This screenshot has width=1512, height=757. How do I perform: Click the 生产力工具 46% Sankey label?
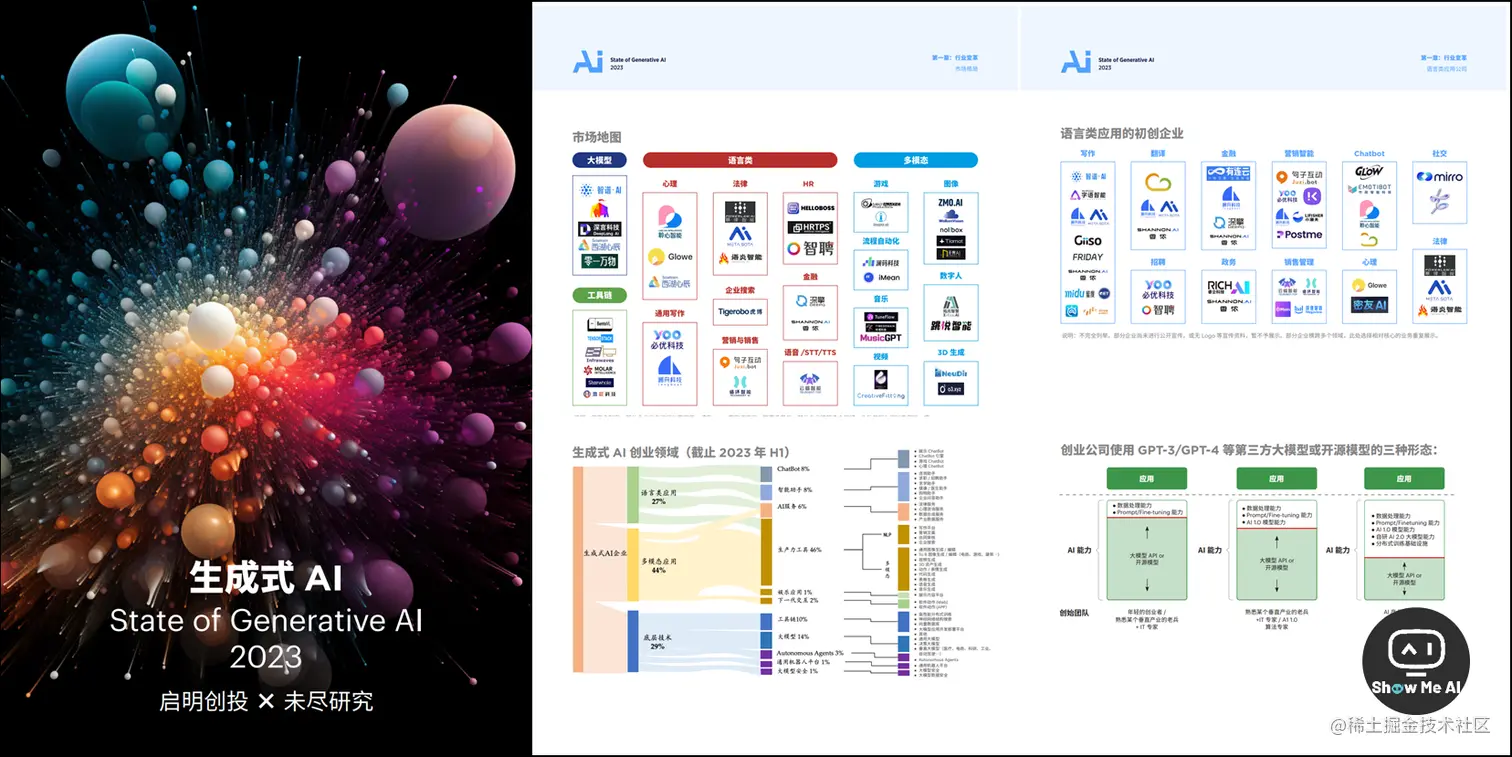click(x=799, y=550)
